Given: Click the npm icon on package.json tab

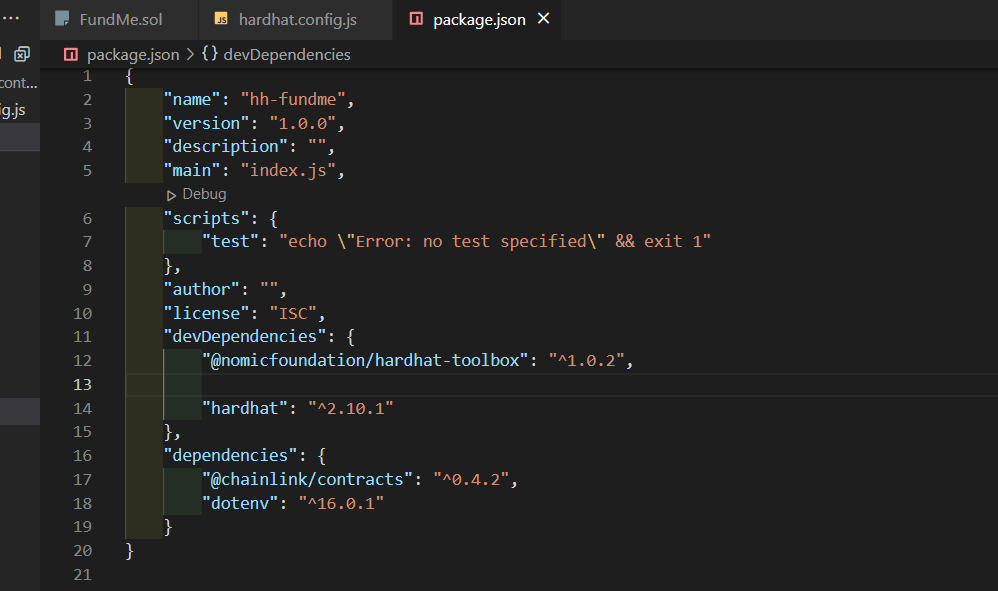Looking at the screenshot, I should (x=416, y=19).
